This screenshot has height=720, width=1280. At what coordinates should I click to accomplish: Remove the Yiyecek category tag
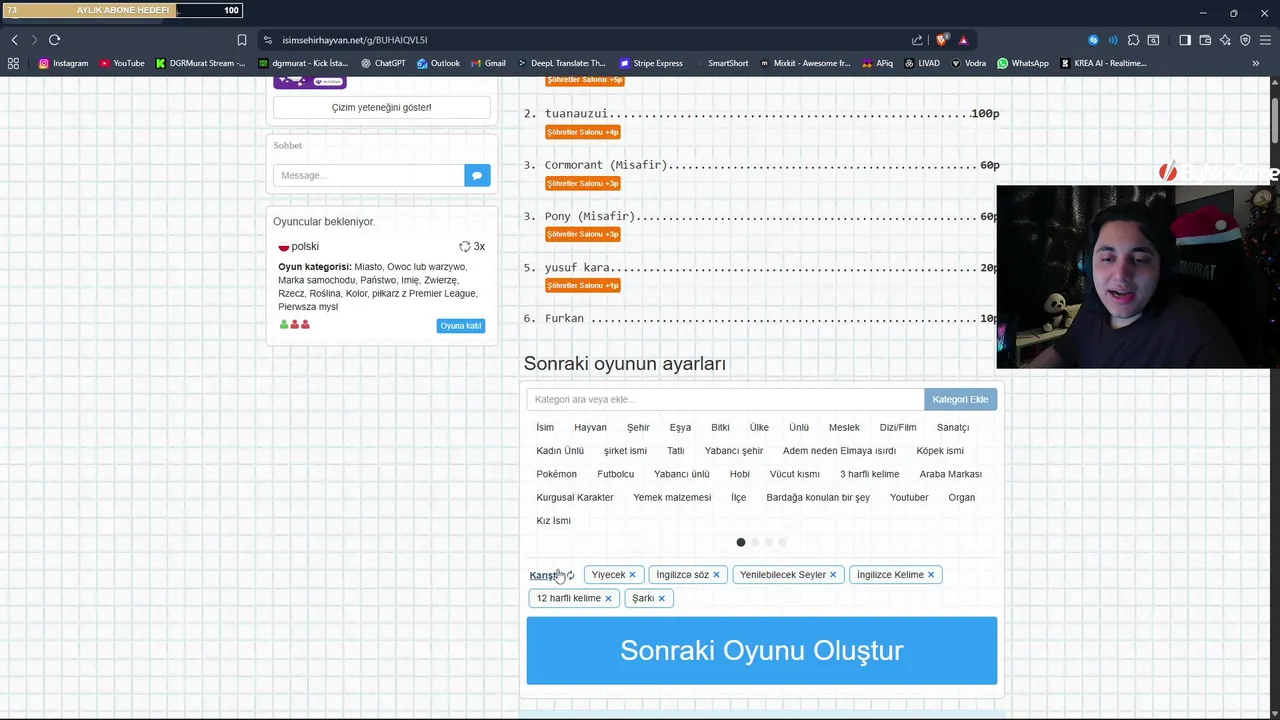[x=632, y=575]
